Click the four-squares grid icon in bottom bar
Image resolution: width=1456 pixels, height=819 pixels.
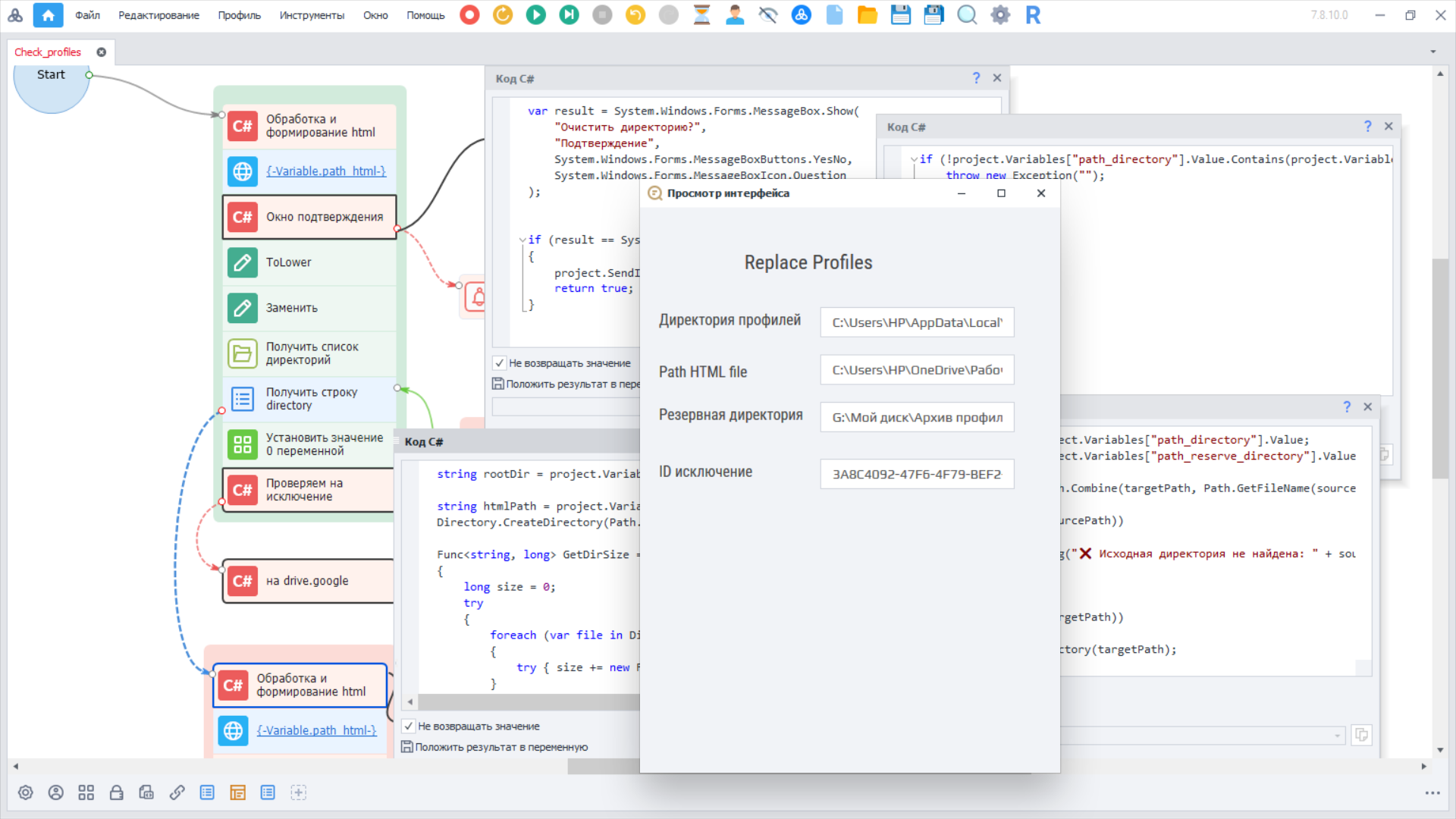pos(86,792)
